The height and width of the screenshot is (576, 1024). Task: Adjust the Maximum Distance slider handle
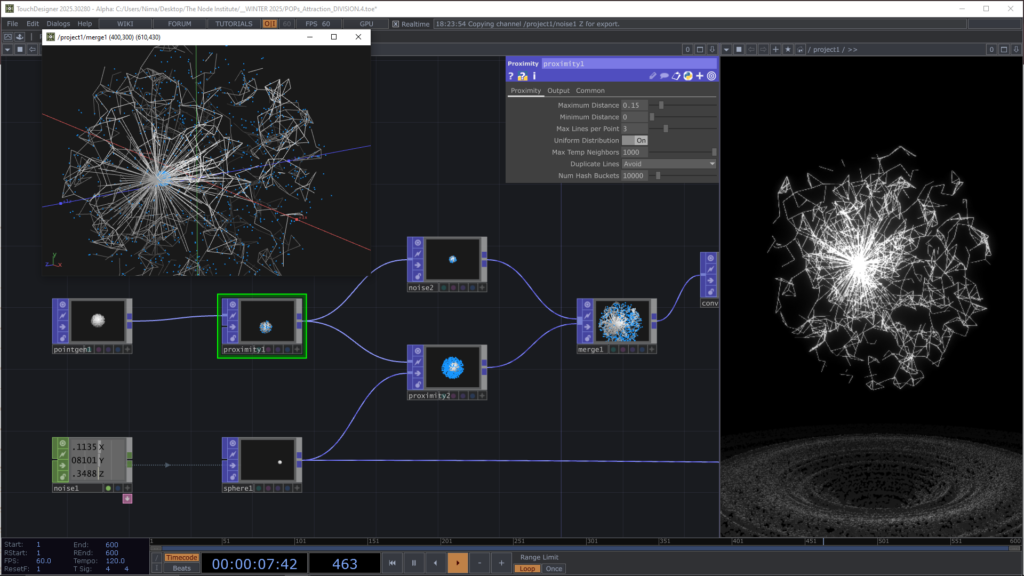[x=661, y=105]
